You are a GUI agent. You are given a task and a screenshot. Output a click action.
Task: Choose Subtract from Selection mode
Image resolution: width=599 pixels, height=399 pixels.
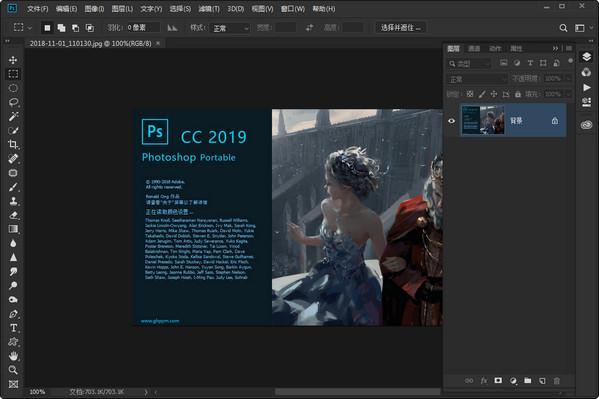pyautogui.click(x=75, y=28)
